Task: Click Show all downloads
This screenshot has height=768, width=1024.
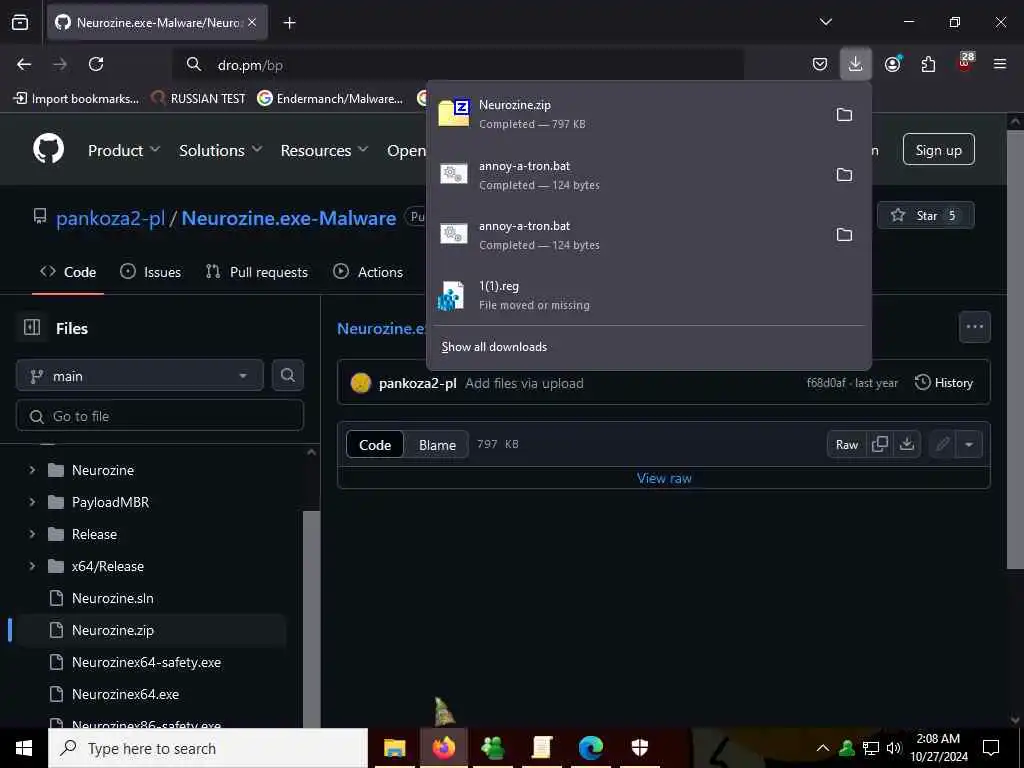Action: click(494, 347)
